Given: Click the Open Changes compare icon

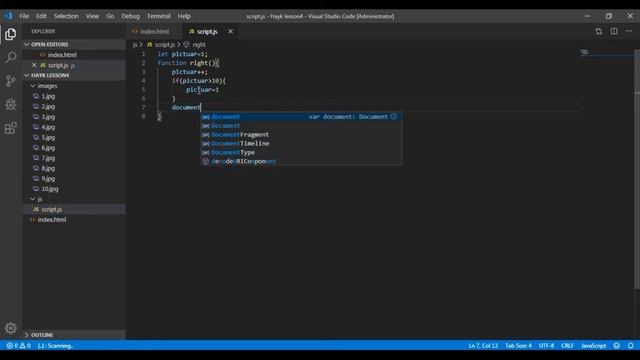Looking at the screenshot, I should pos(598,31).
